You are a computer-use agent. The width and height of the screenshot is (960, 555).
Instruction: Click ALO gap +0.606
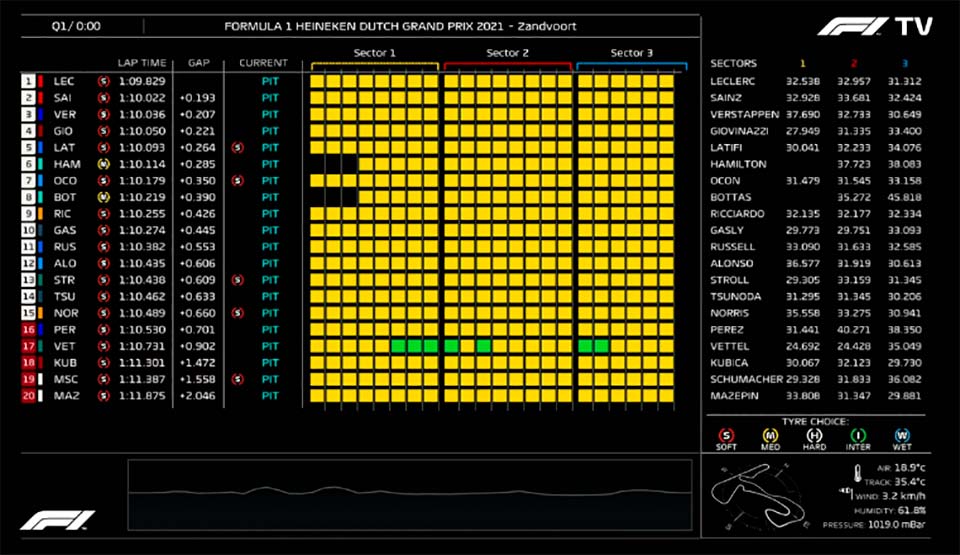[197, 263]
